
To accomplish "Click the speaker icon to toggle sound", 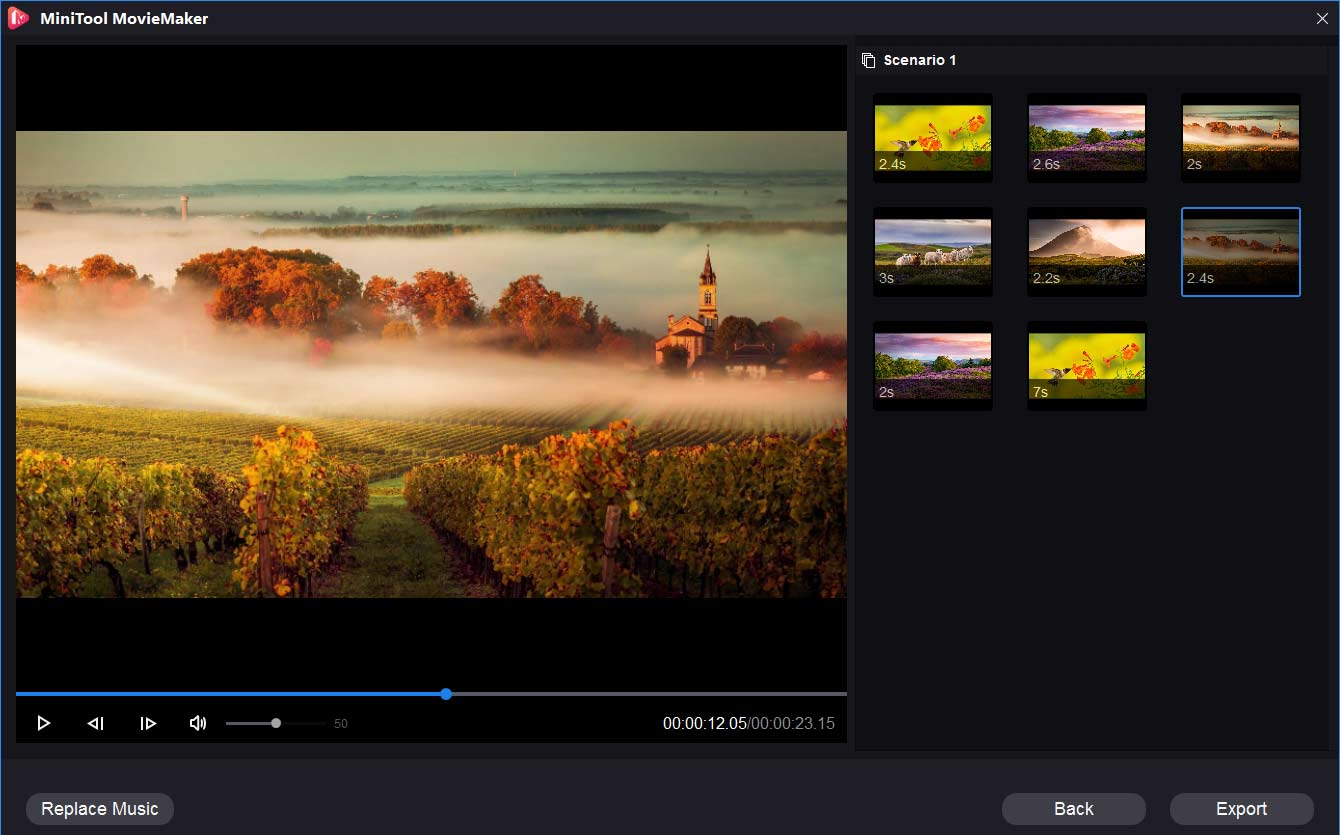I will (197, 722).
